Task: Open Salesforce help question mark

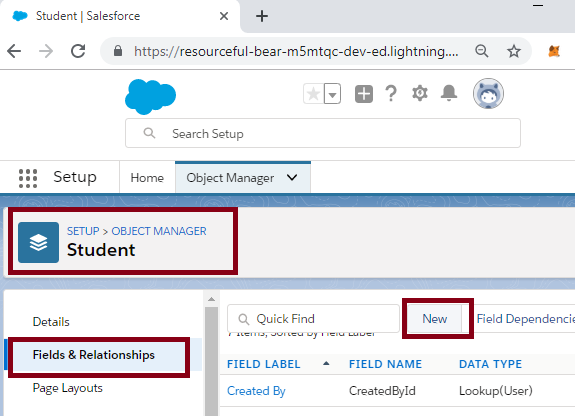Action: [x=391, y=93]
